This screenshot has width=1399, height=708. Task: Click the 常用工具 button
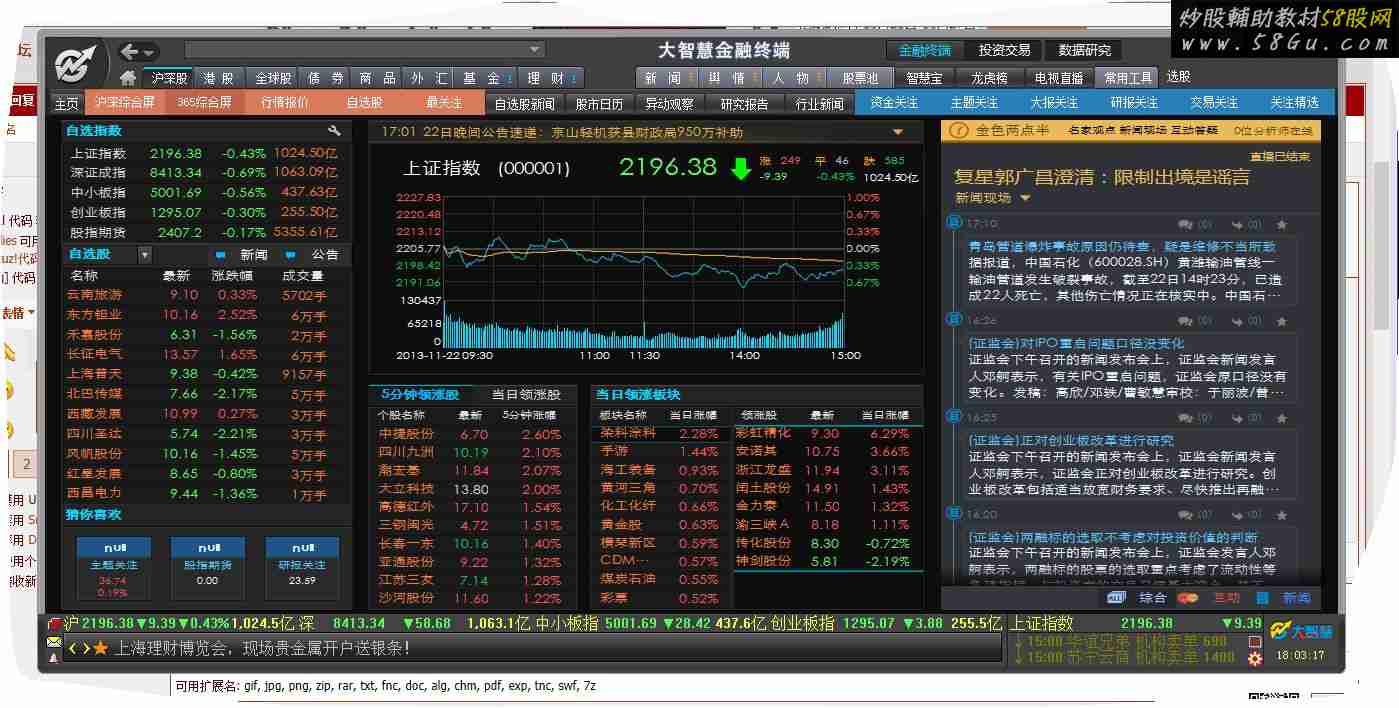1127,77
